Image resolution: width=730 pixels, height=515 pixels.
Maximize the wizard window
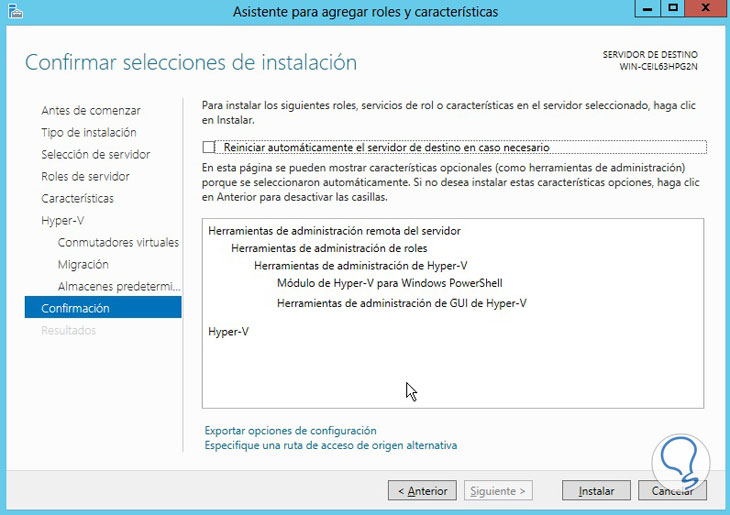[673, 8]
